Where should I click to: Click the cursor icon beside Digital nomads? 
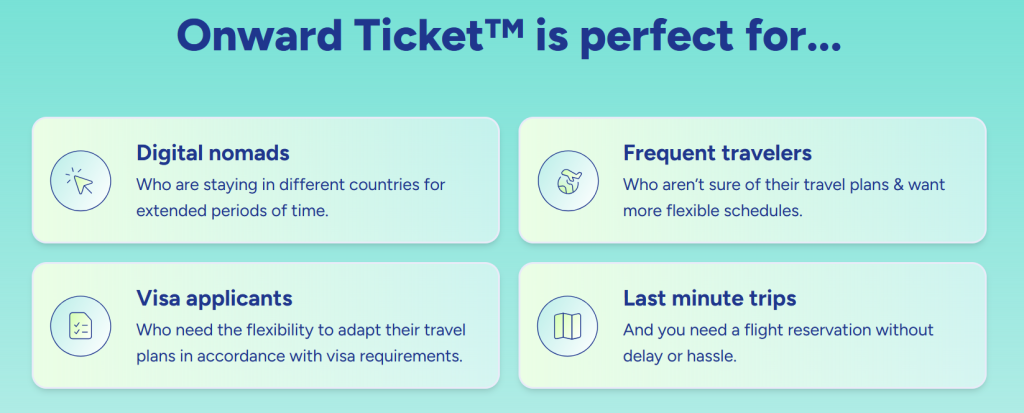click(x=79, y=180)
